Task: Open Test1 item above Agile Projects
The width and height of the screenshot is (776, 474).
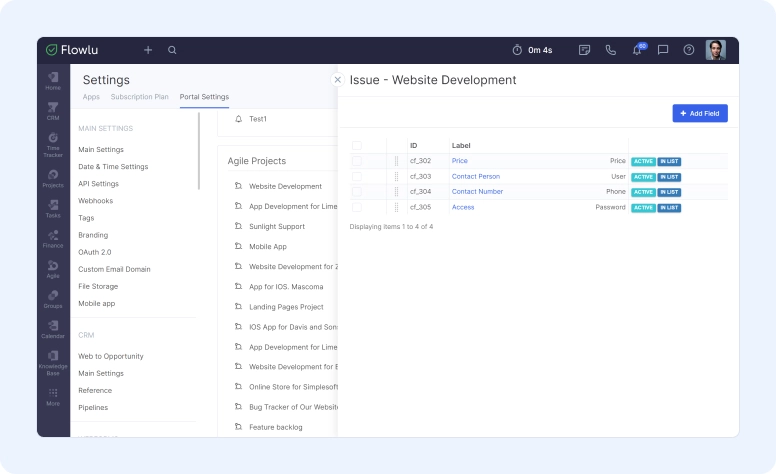Action: click(x=258, y=119)
